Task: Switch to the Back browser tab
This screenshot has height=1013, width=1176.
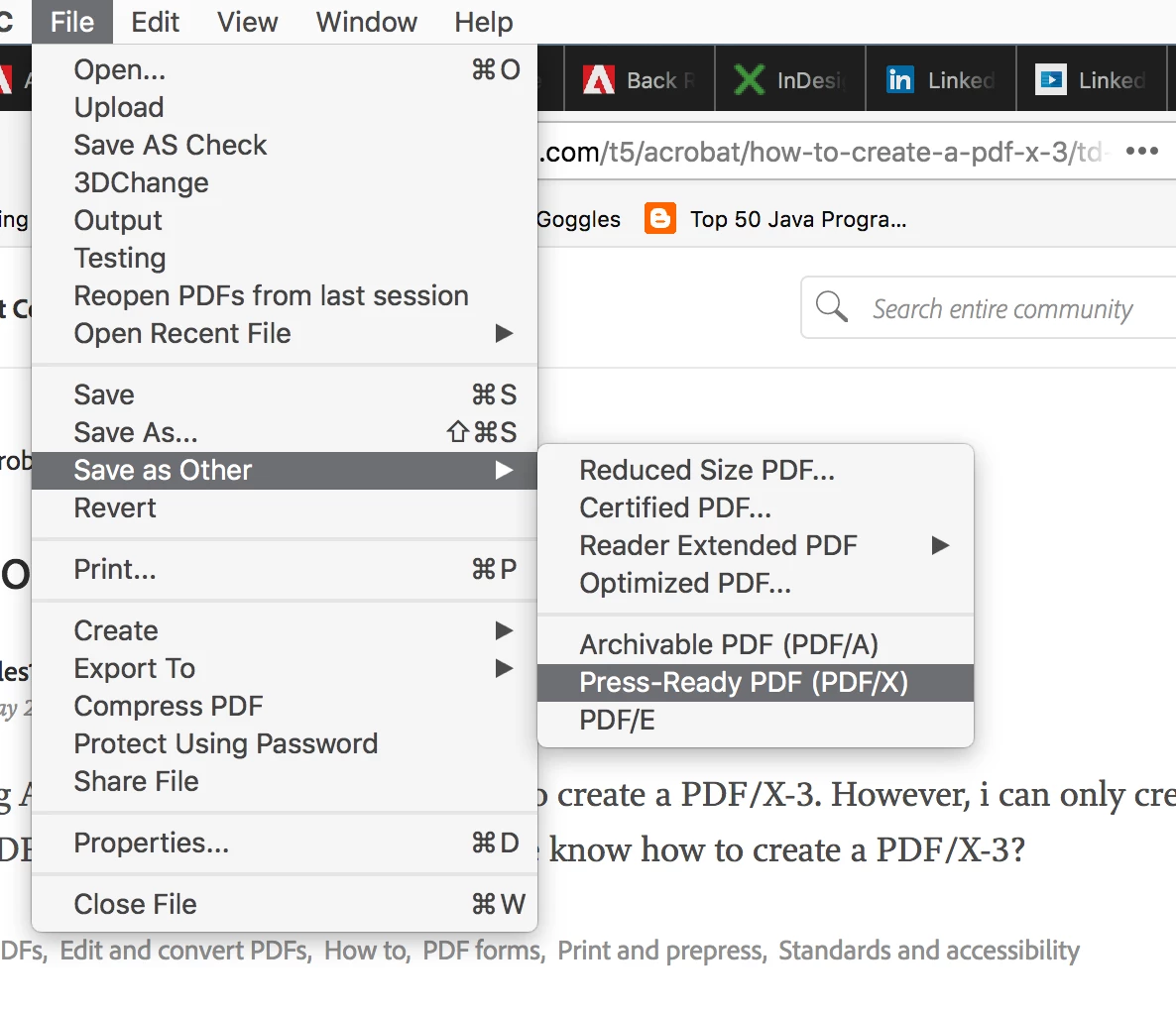Action: click(x=640, y=78)
